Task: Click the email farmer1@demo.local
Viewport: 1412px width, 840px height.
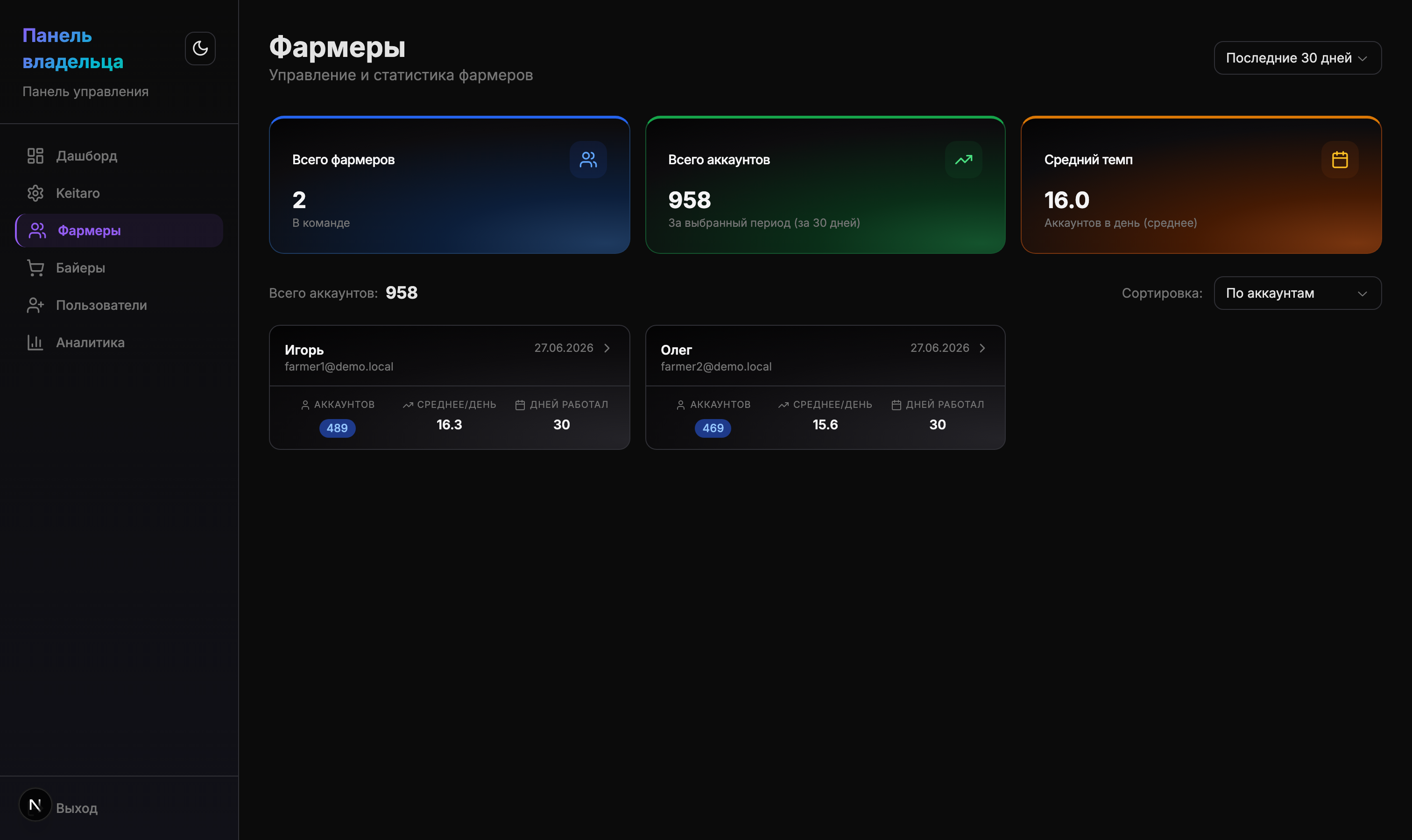Action: pyautogui.click(x=339, y=367)
